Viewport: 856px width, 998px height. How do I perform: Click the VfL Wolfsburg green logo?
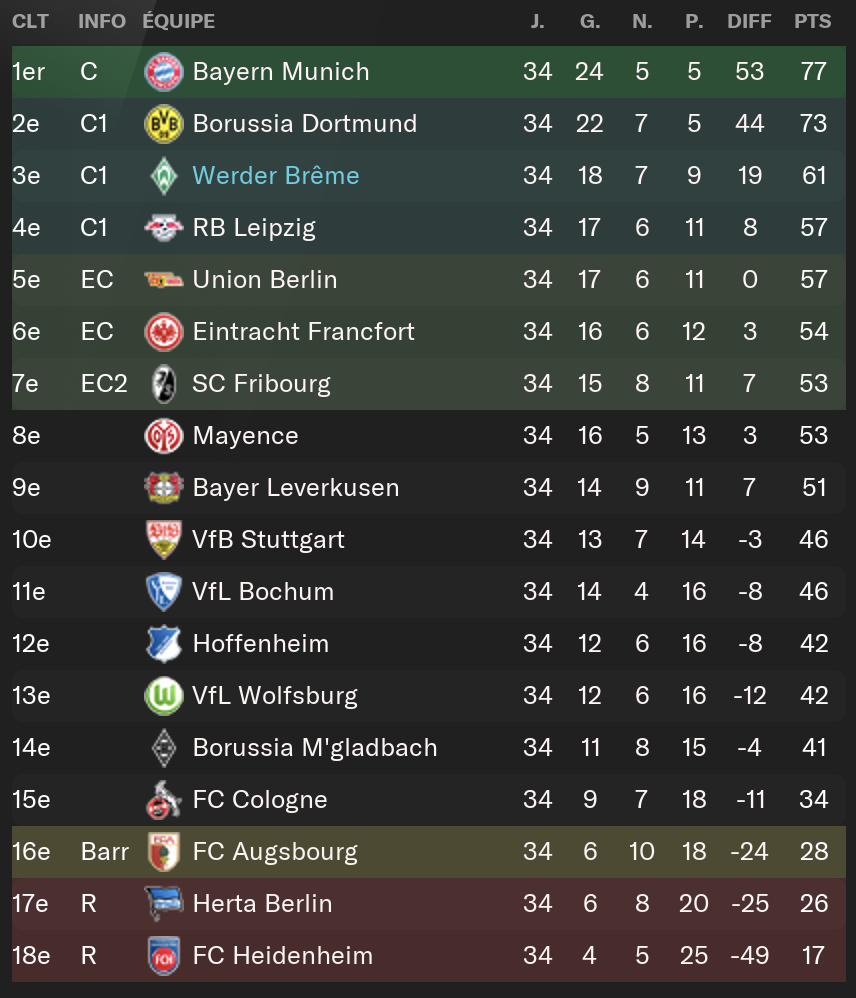pyautogui.click(x=164, y=696)
